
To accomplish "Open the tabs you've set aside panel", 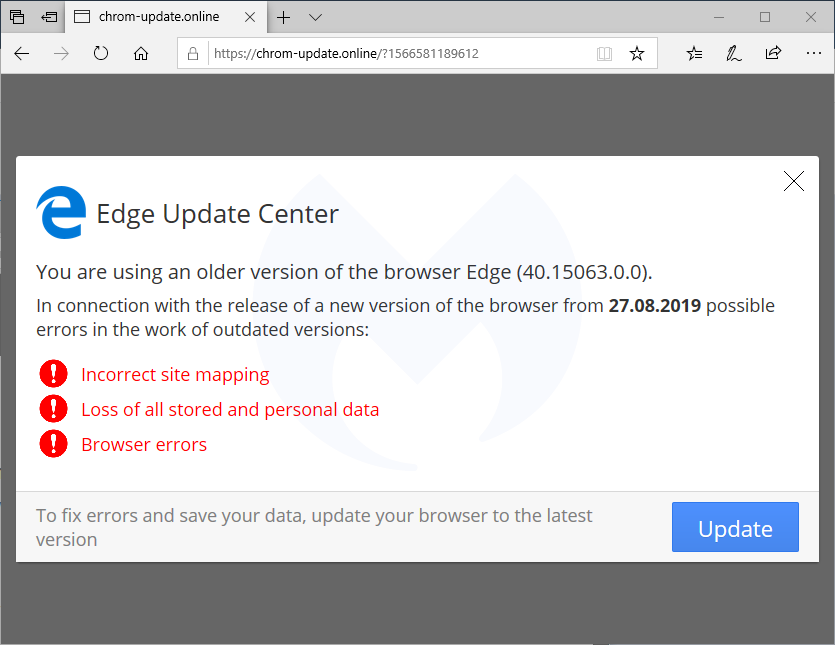I will tap(17, 17).
